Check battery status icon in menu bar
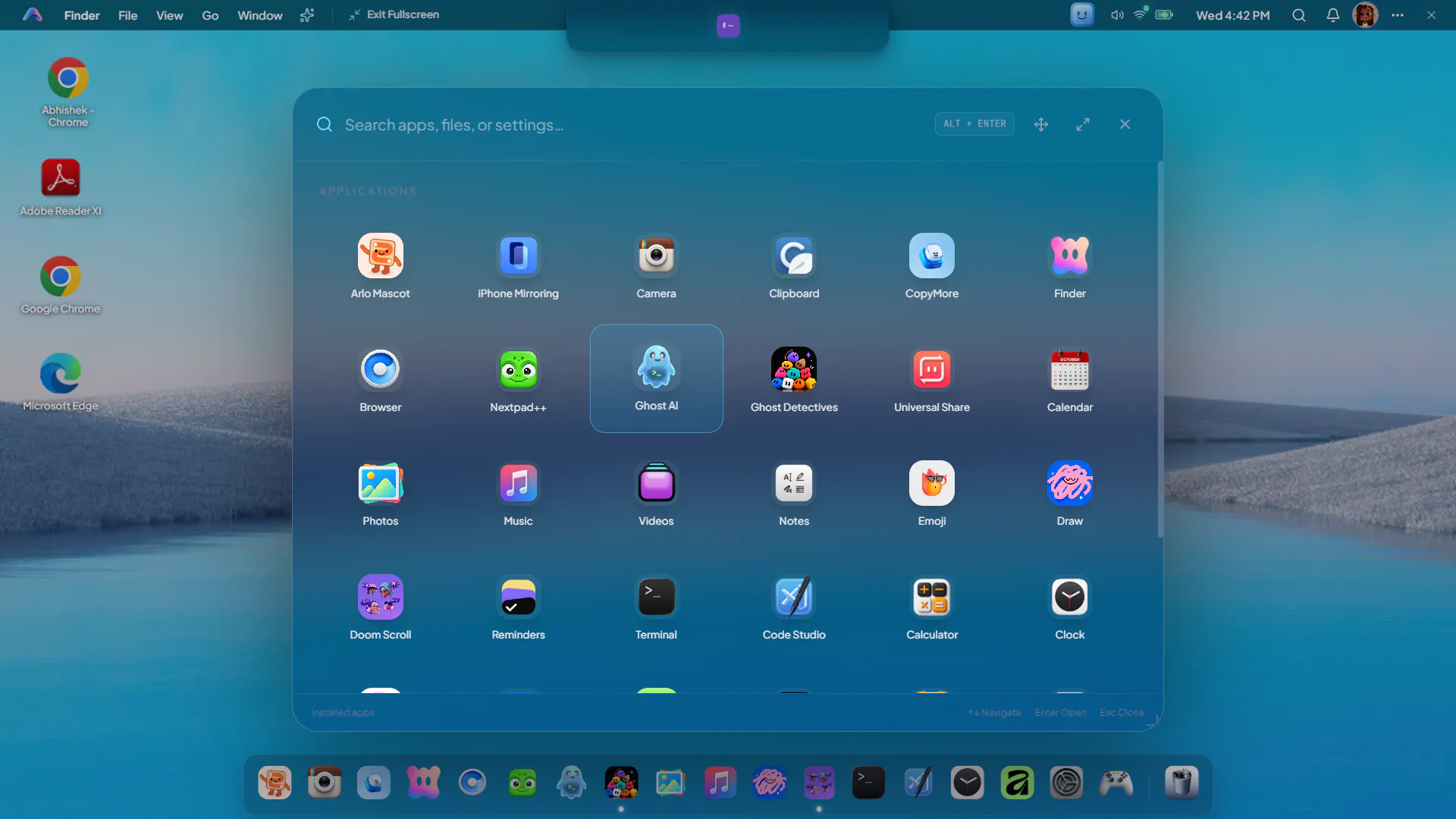This screenshot has width=1456, height=819. tap(1164, 15)
